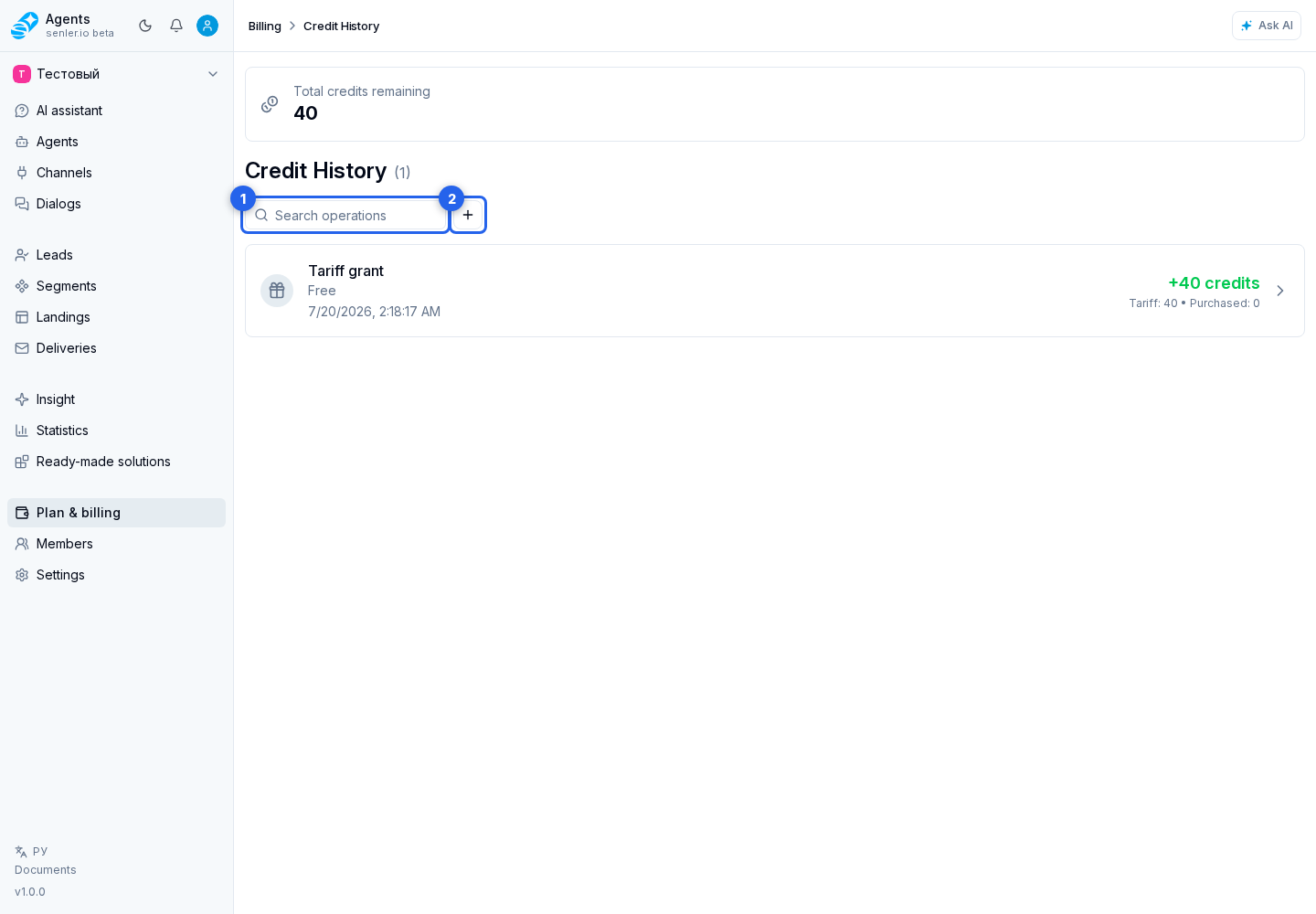The image size is (1316, 914).
Task: Click the Billing breadcrumb link
Action: [265, 26]
